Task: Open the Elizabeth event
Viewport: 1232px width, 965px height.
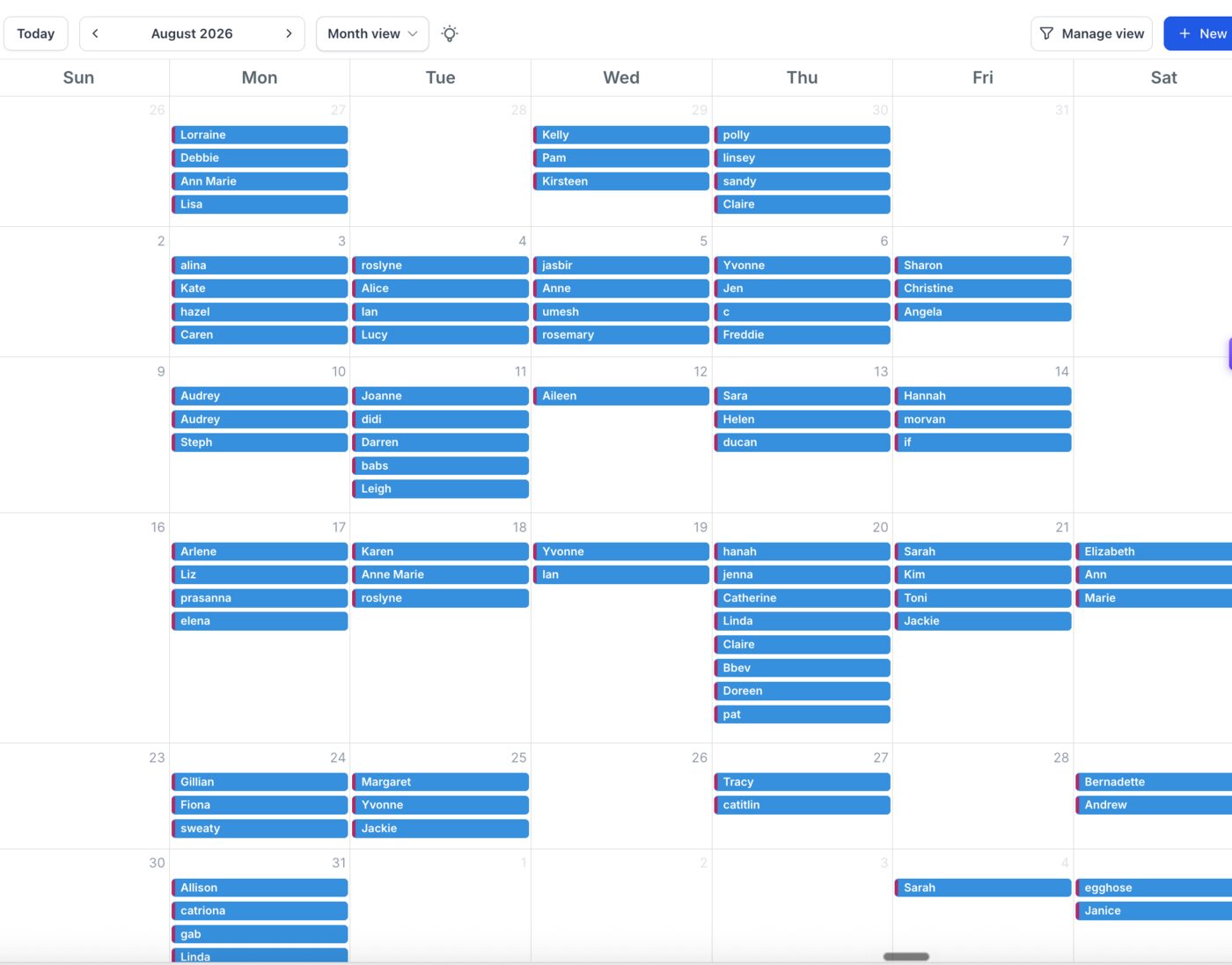Action: point(1154,552)
